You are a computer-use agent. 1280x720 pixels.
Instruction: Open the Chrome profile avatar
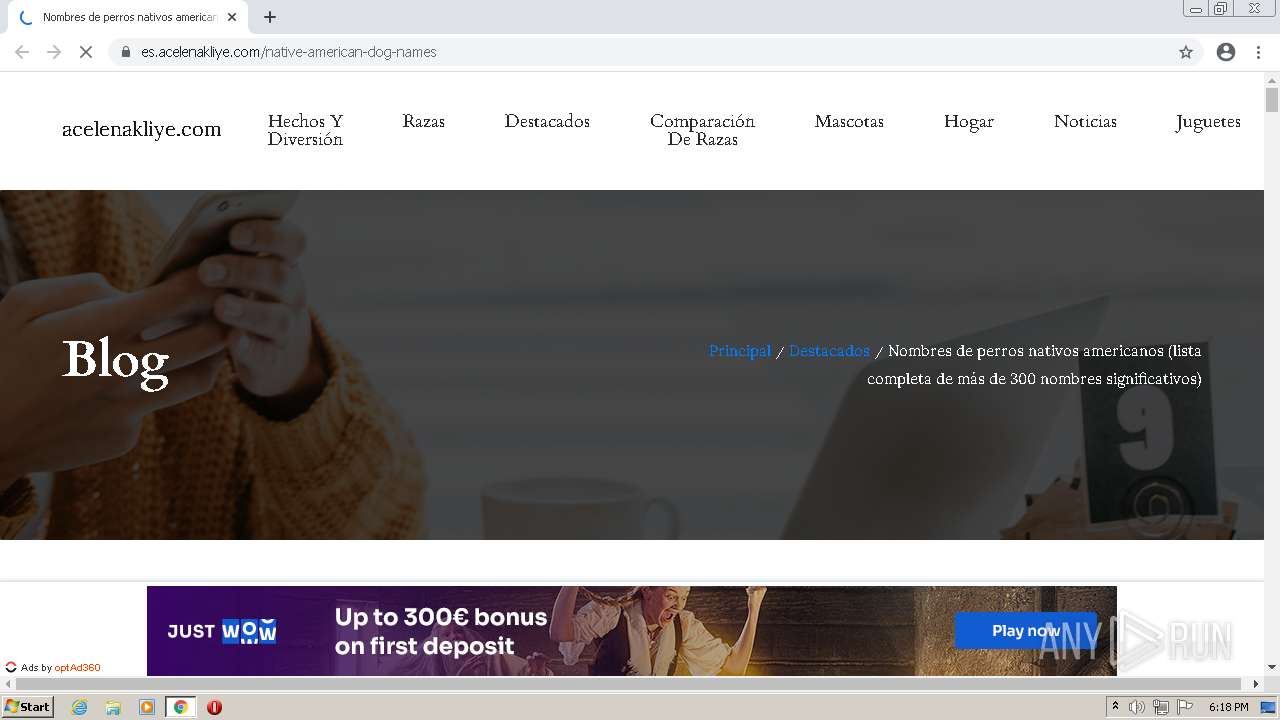click(x=1226, y=52)
